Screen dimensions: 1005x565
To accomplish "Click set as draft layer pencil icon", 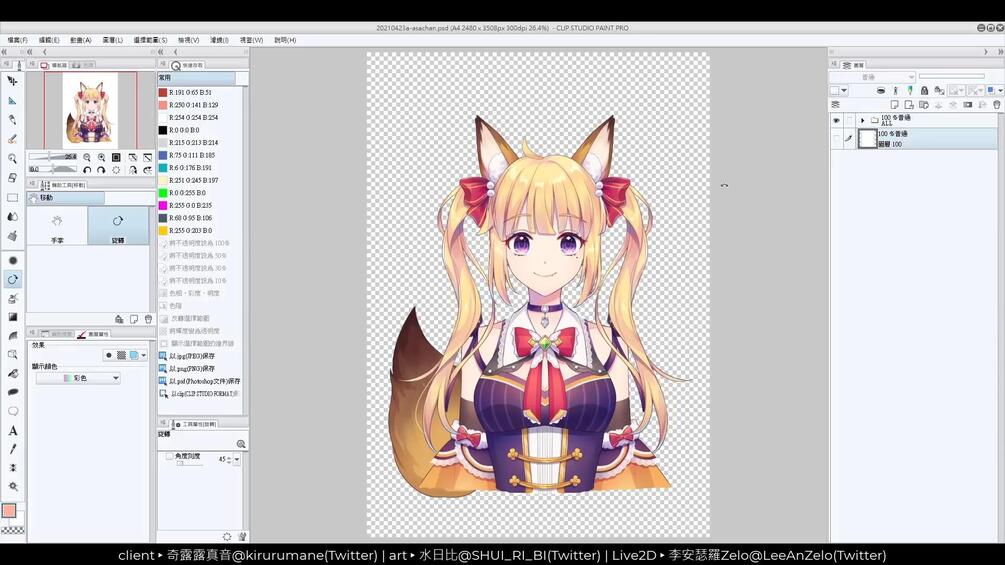I will coord(909,91).
